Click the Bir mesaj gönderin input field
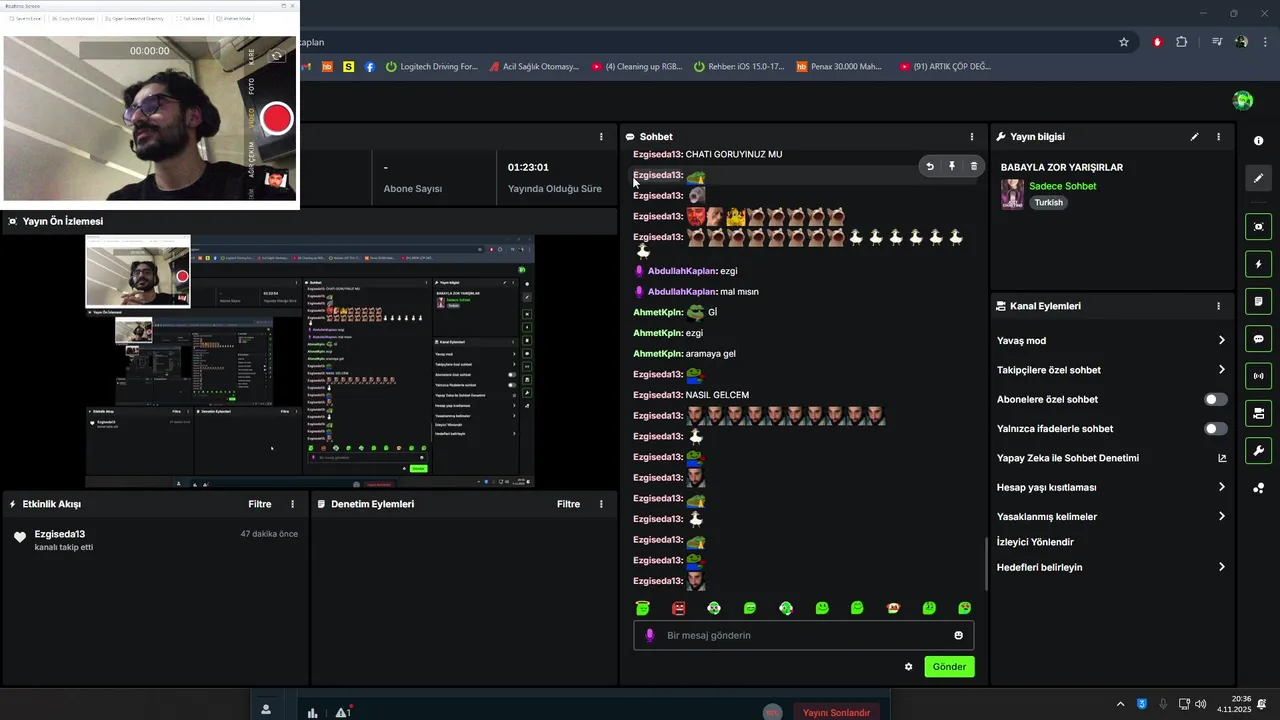 (803, 635)
